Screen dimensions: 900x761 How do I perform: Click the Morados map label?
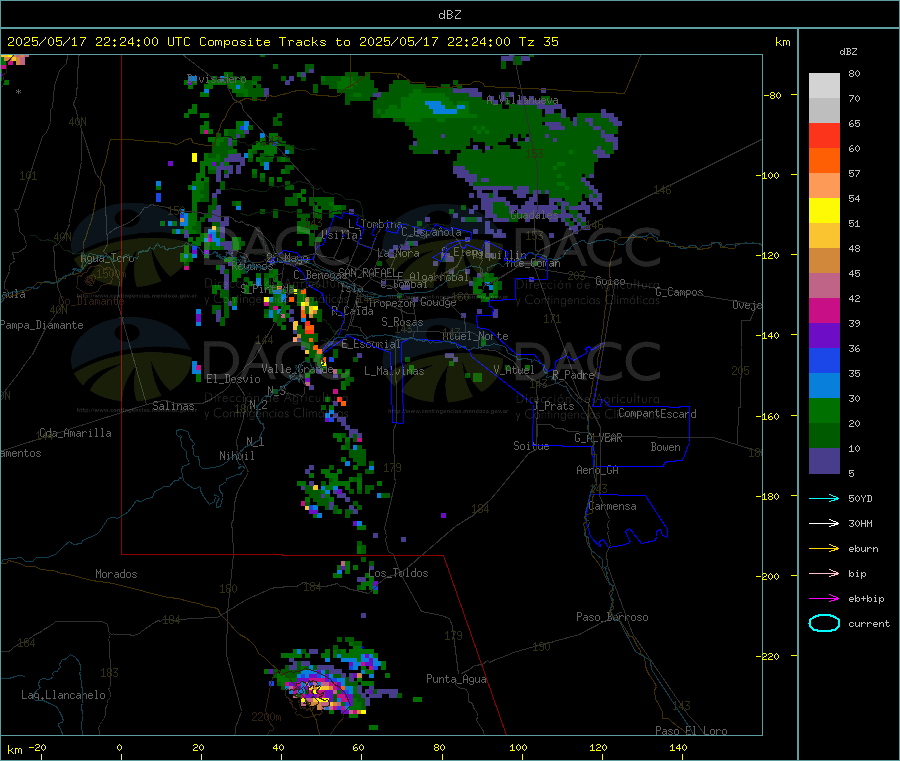[116, 574]
